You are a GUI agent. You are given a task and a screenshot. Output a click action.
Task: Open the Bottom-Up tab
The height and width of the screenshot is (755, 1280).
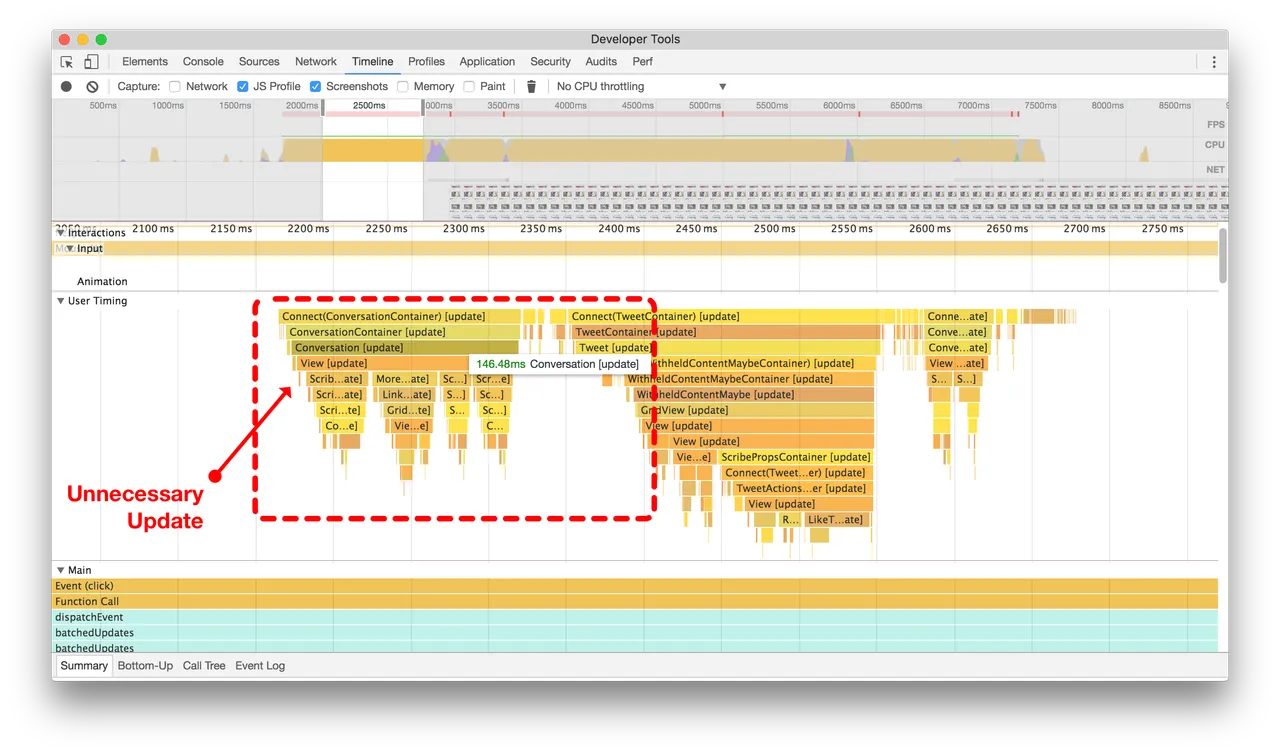(144, 665)
